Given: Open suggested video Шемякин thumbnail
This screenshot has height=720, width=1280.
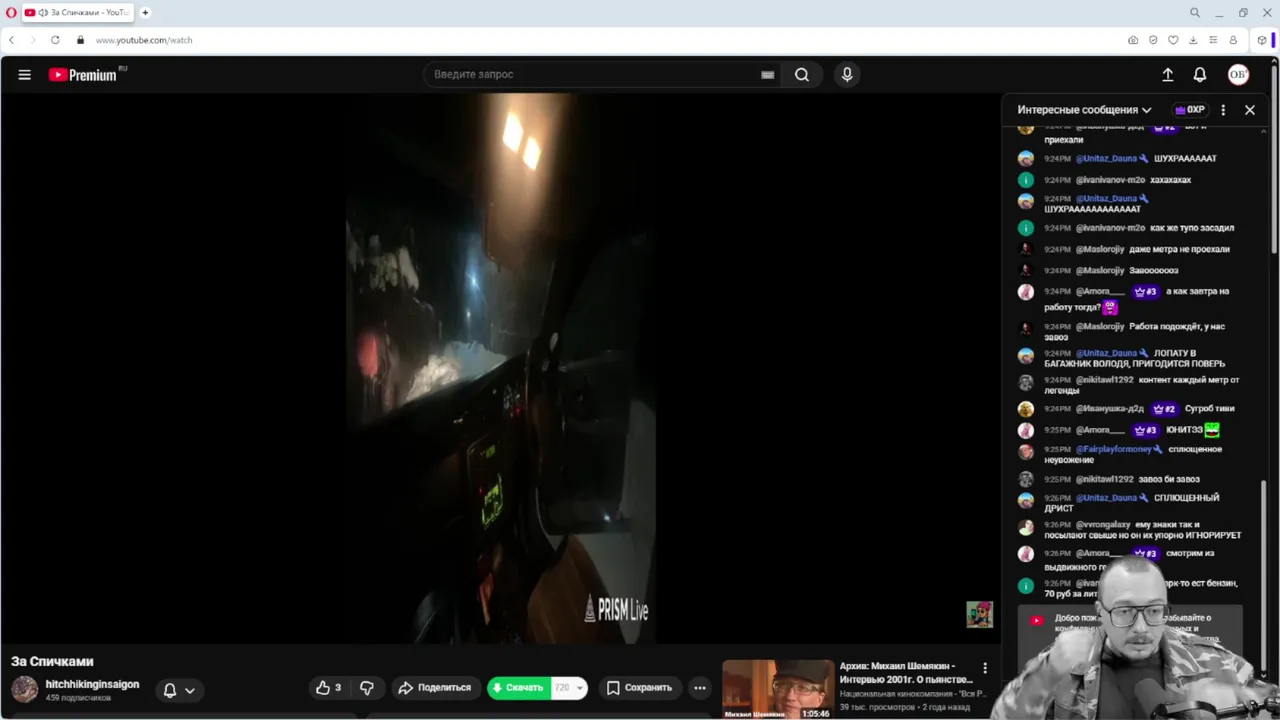Looking at the screenshot, I should pos(778,689).
